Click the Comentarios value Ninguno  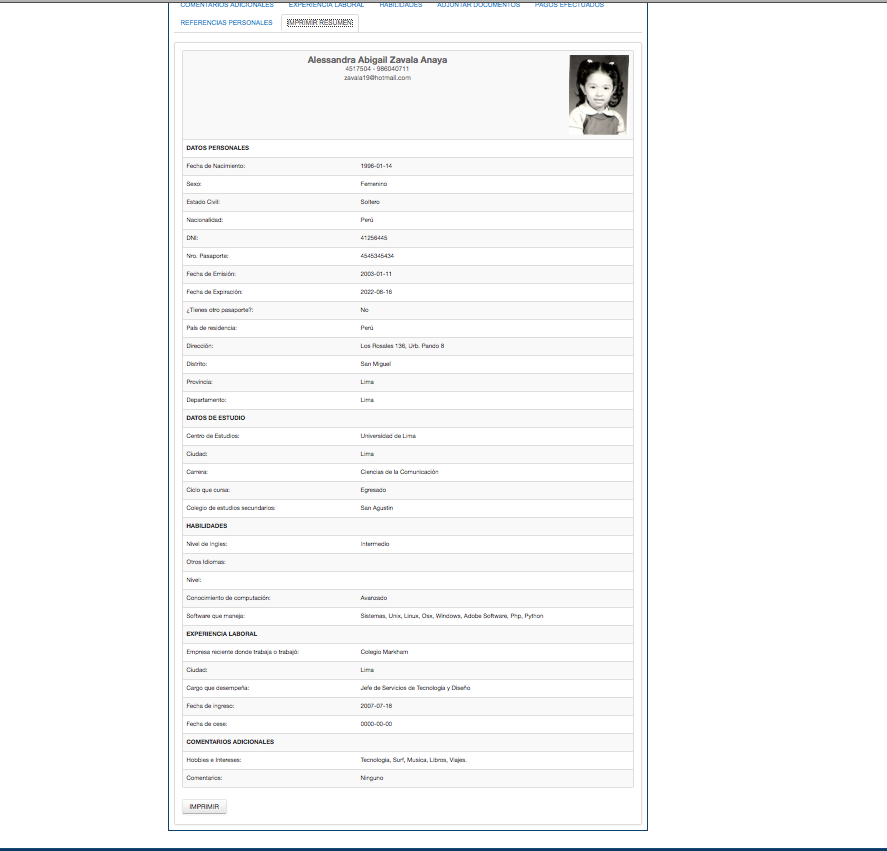click(x=372, y=778)
